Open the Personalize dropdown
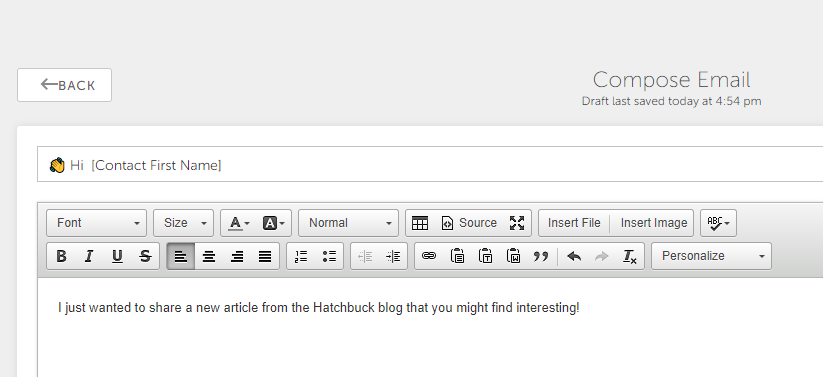The width and height of the screenshot is (823, 377). tap(711, 256)
